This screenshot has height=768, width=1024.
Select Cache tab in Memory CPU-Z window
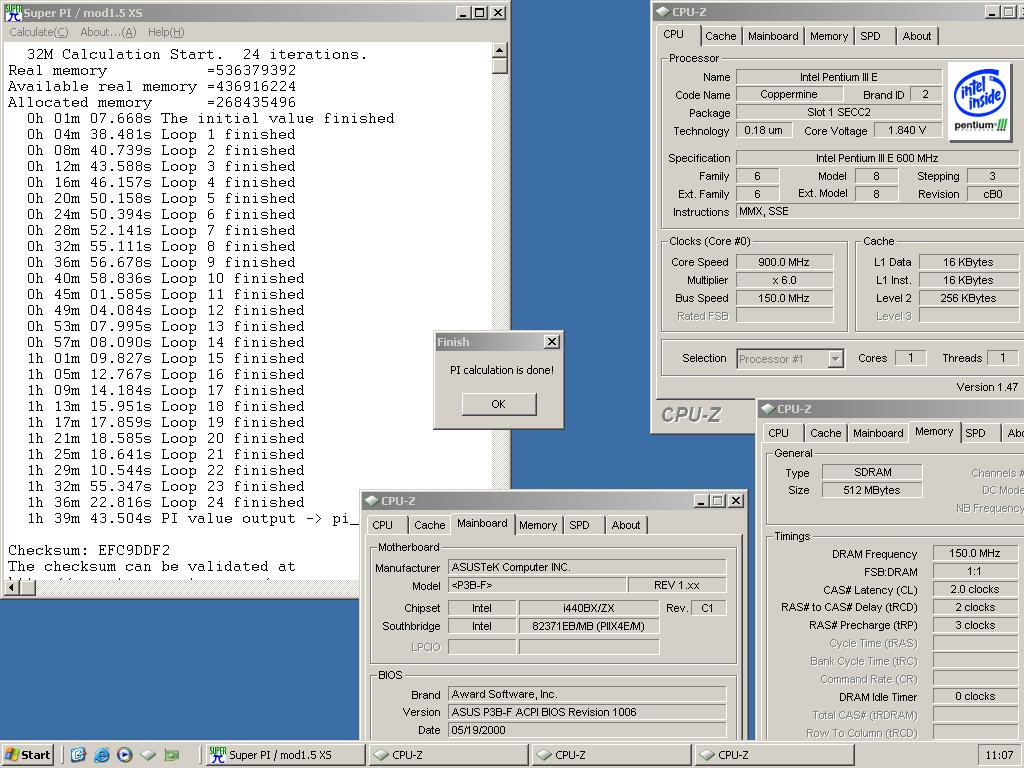825,433
